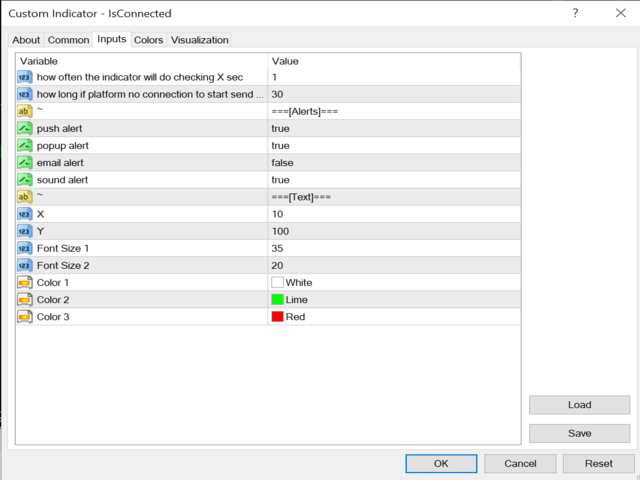Click the Cancel button

pos(520,464)
